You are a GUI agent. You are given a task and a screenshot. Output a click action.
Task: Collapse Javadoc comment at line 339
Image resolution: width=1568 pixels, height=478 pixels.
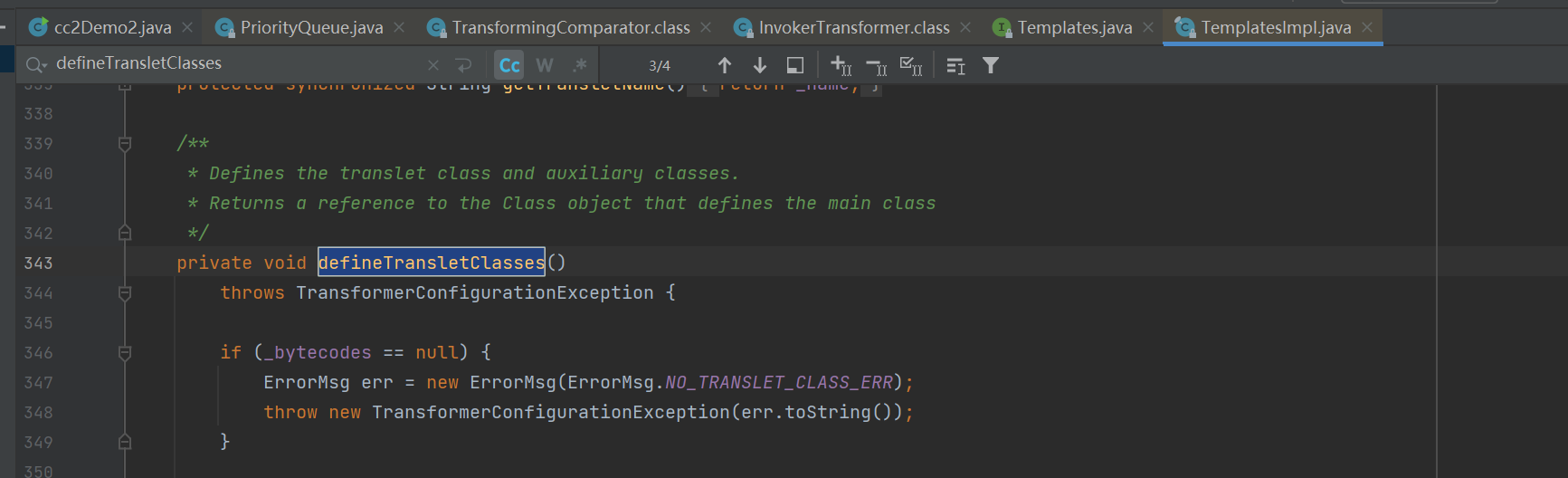(x=125, y=143)
